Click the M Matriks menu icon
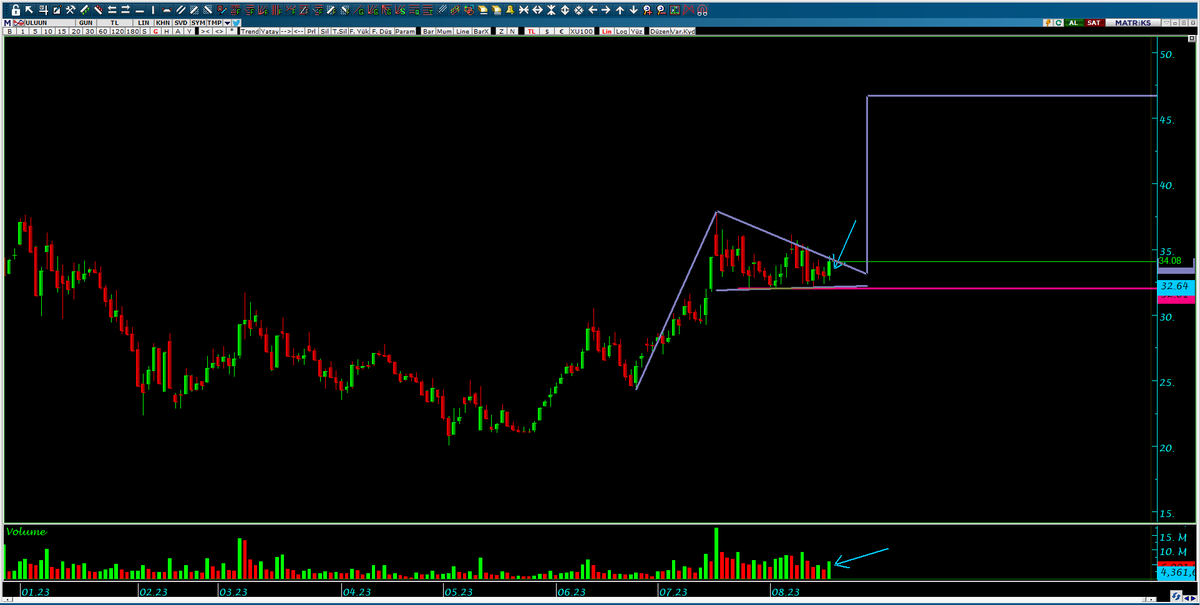The image size is (1200, 605). coord(7,22)
